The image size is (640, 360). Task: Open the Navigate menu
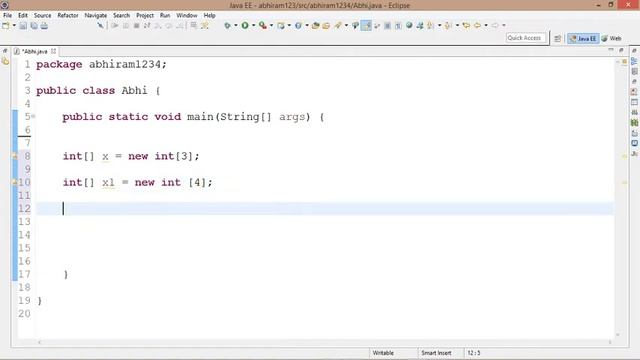coord(96,15)
